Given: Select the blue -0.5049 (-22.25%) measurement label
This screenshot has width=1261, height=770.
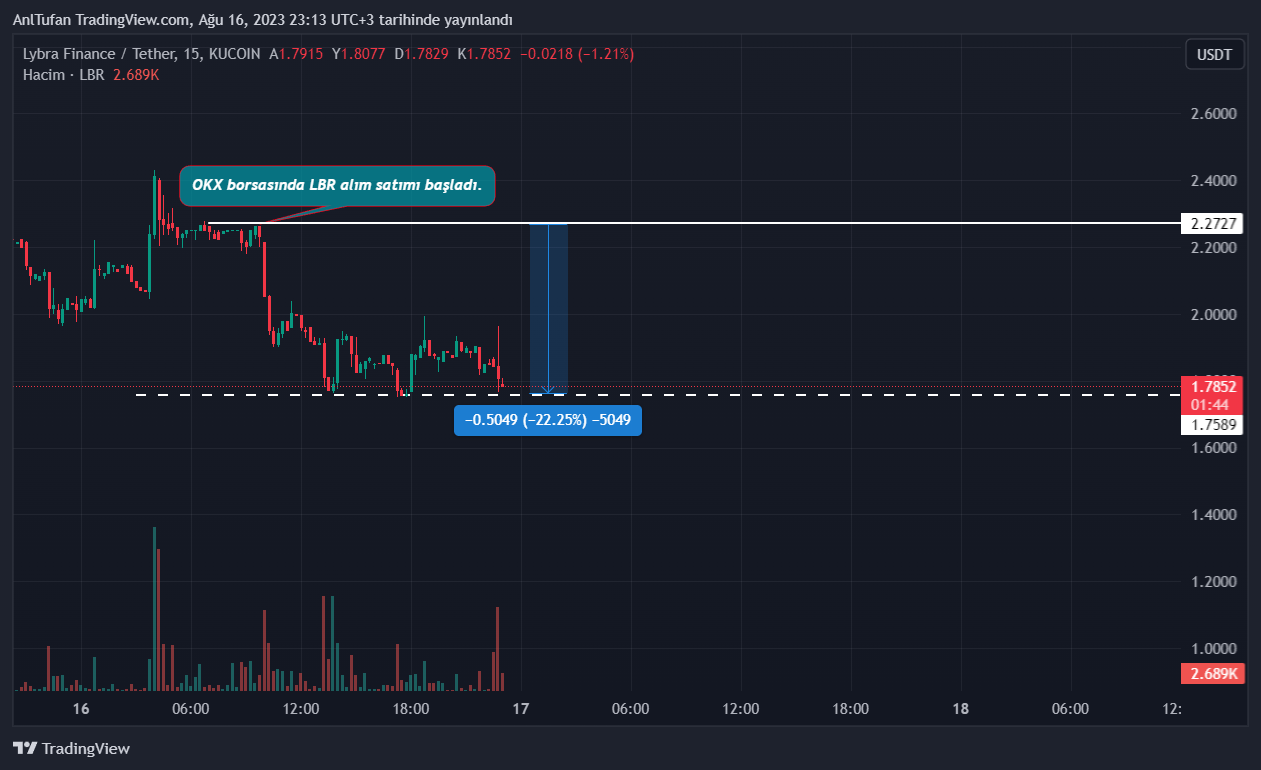Looking at the screenshot, I should pos(548,421).
